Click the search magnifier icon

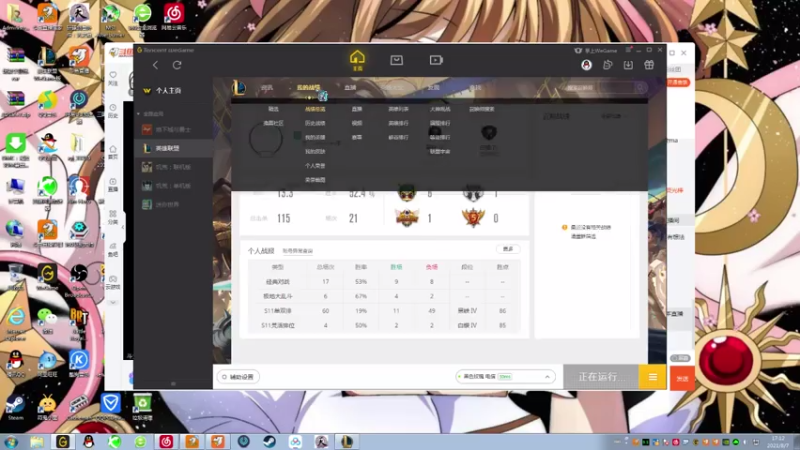640,88
